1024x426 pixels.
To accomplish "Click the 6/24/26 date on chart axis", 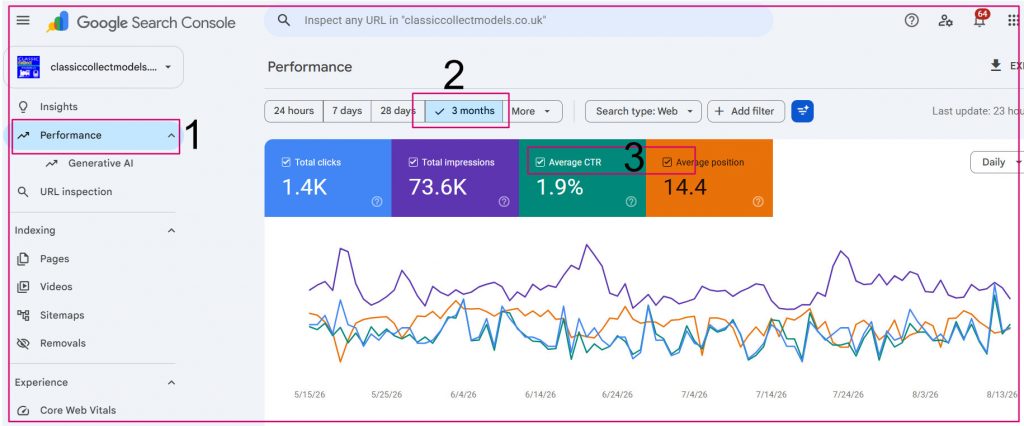I will 617,395.
